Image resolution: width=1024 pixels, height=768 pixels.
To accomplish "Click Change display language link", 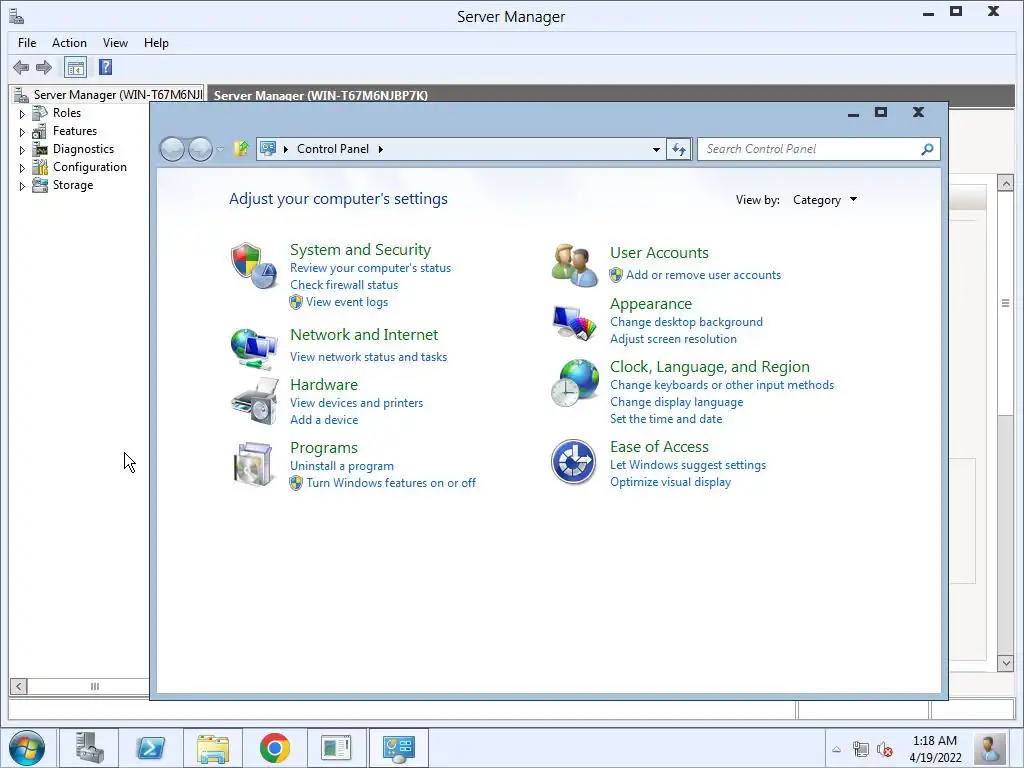I will 677,402.
